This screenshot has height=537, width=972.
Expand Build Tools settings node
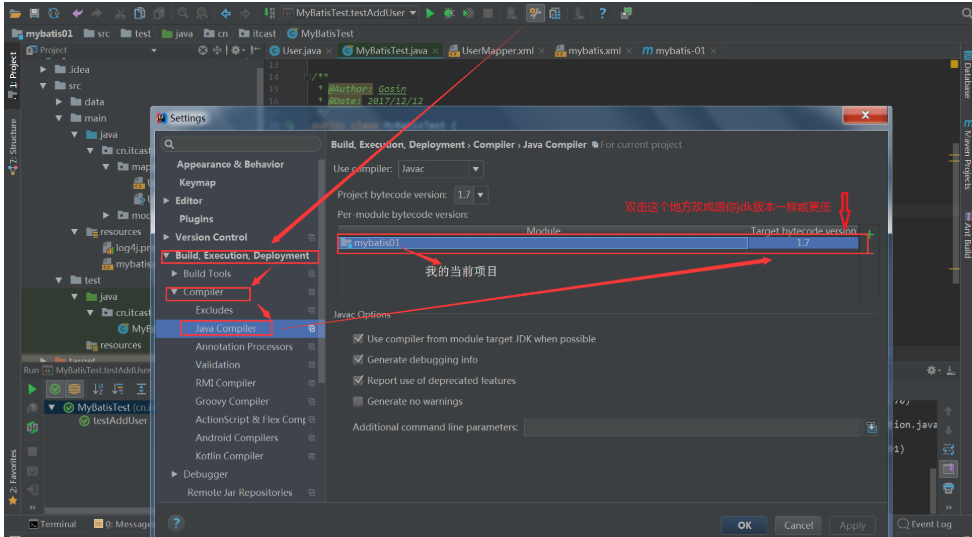[x=174, y=273]
